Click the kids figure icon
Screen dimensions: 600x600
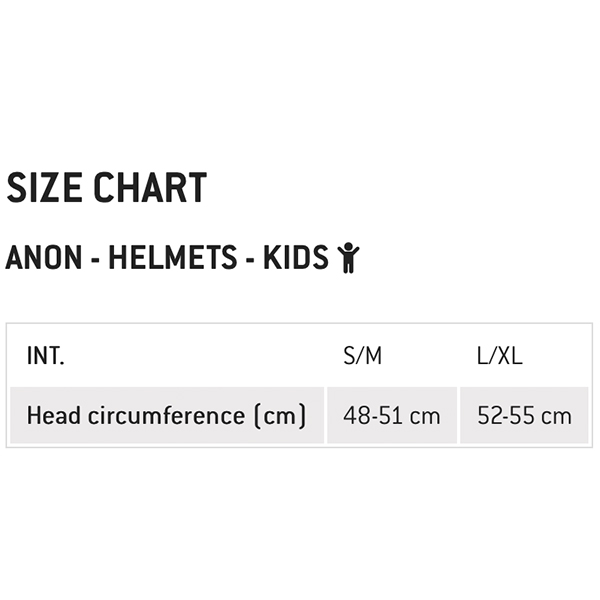pos(348,258)
